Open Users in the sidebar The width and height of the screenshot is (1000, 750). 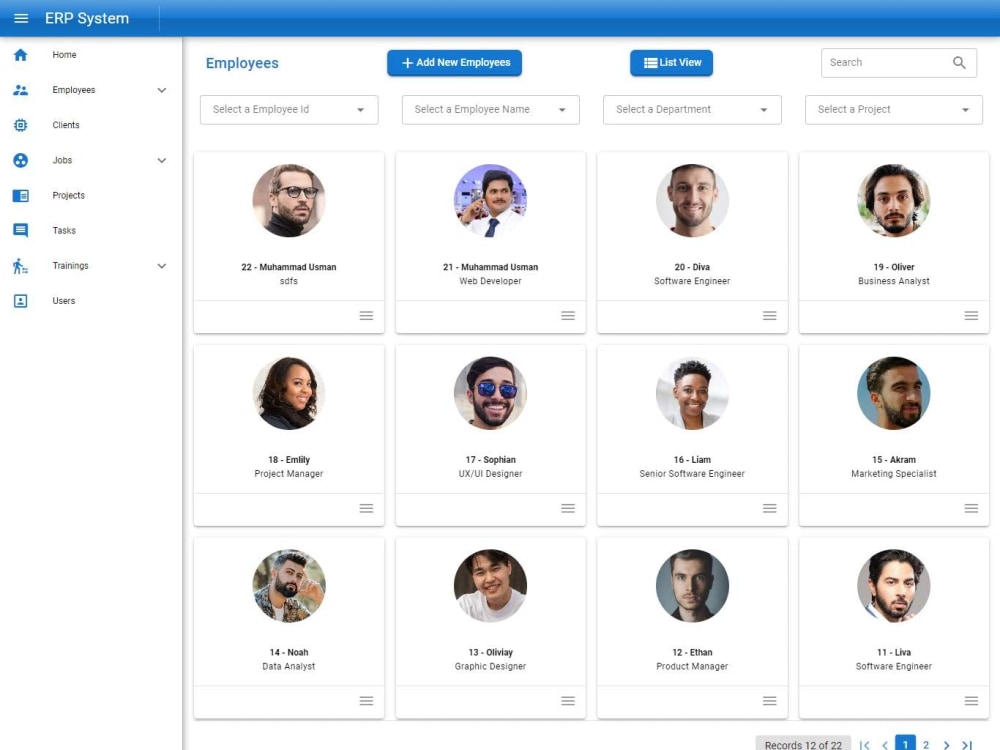pos(64,300)
